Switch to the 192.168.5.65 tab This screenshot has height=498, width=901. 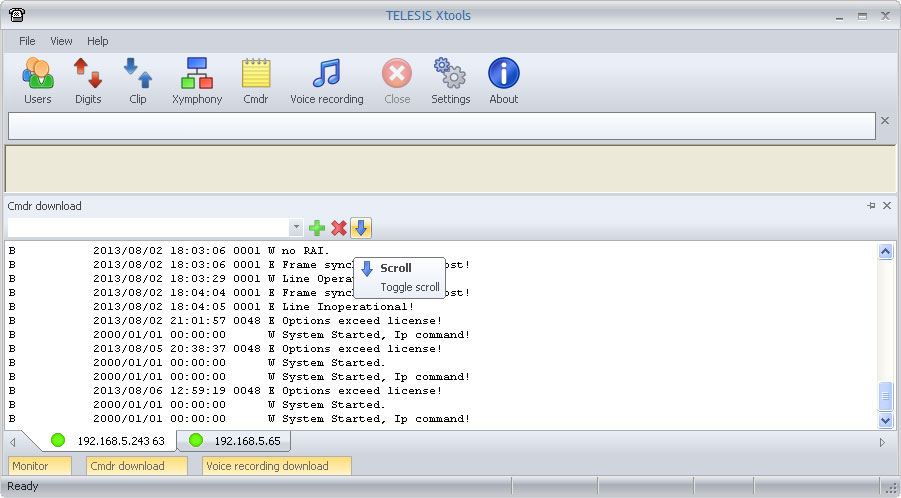coord(235,441)
